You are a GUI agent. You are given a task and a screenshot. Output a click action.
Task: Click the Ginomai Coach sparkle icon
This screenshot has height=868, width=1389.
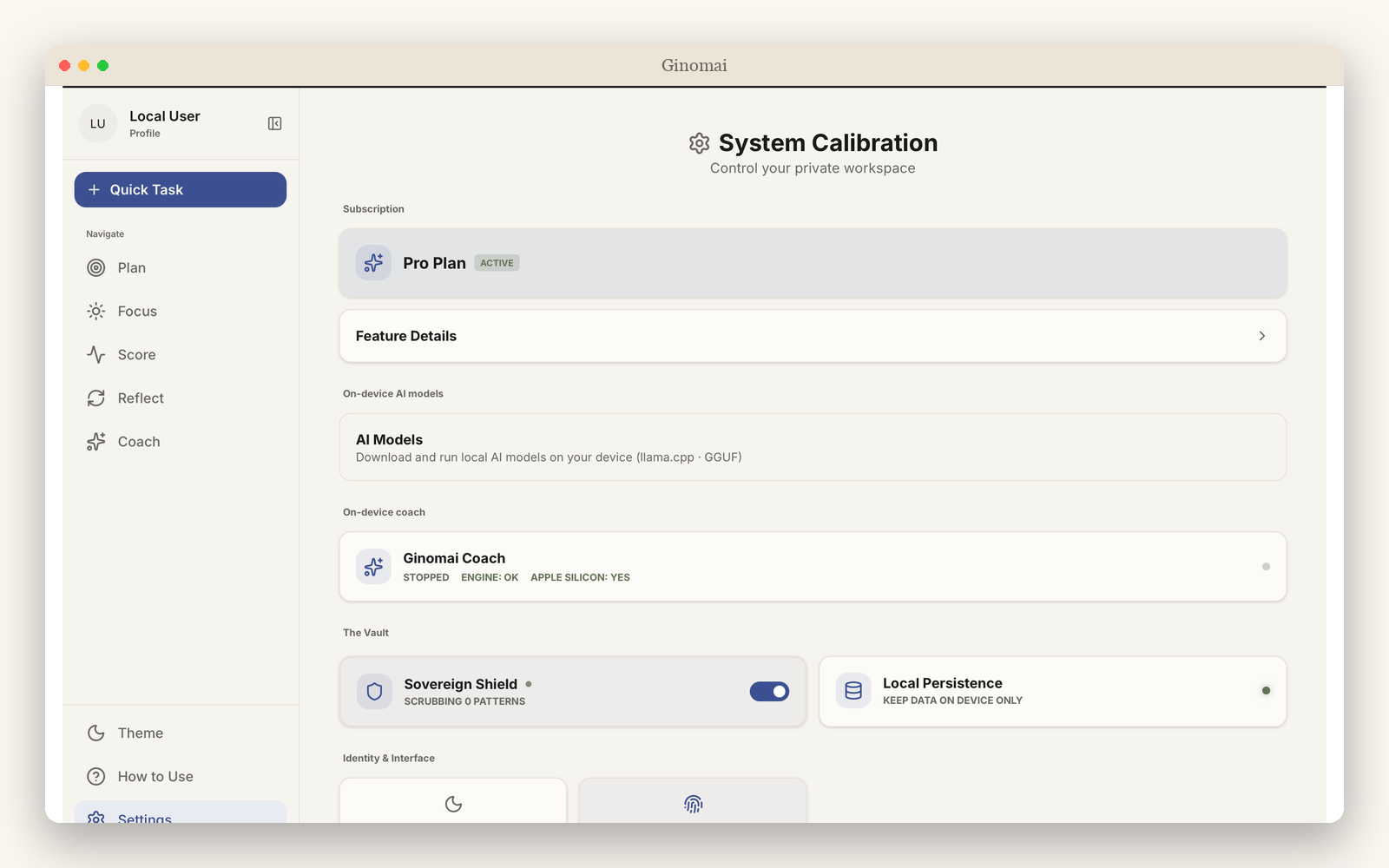[x=373, y=567]
